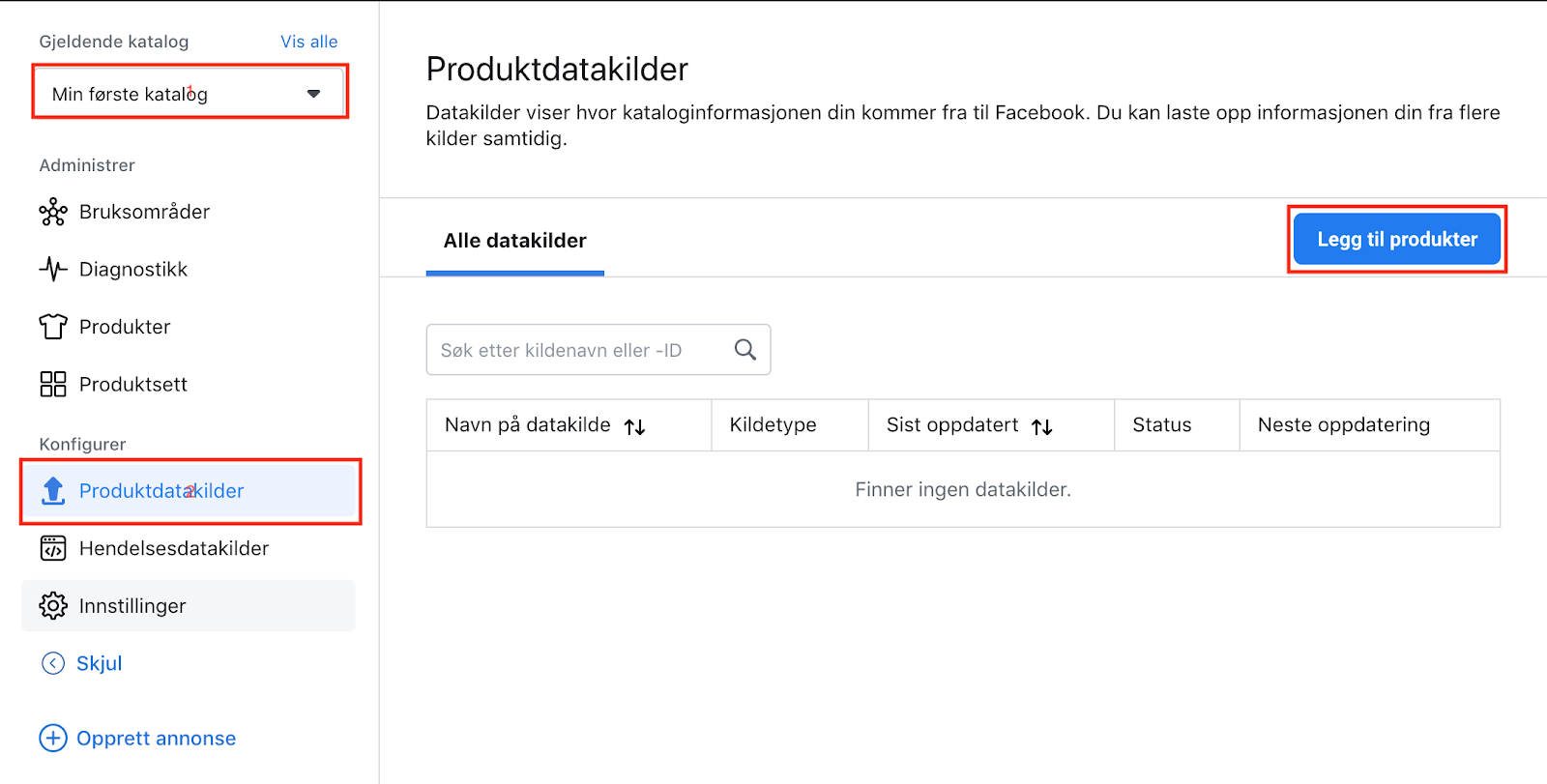Click the Innstillinger gear icon
The height and width of the screenshot is (784, 1547).
[53, 606]
